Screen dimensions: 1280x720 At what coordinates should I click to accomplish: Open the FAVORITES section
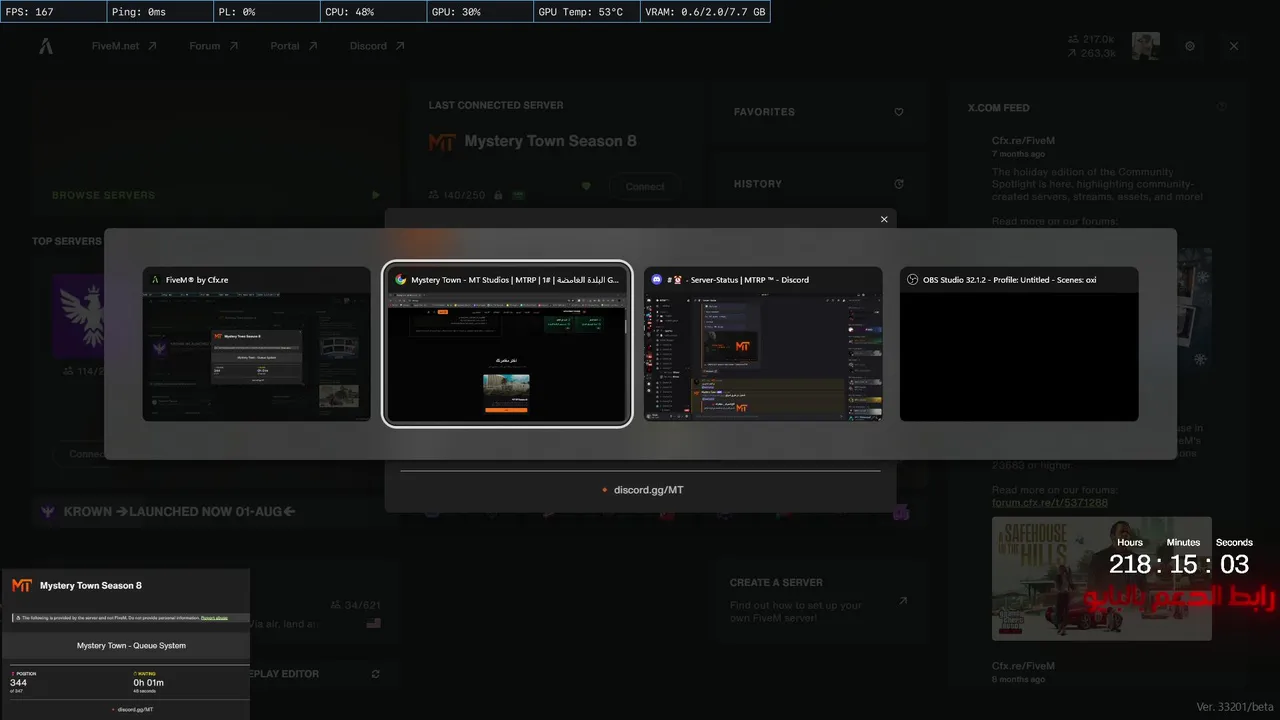pyautogui.click(x=764, y=112)
